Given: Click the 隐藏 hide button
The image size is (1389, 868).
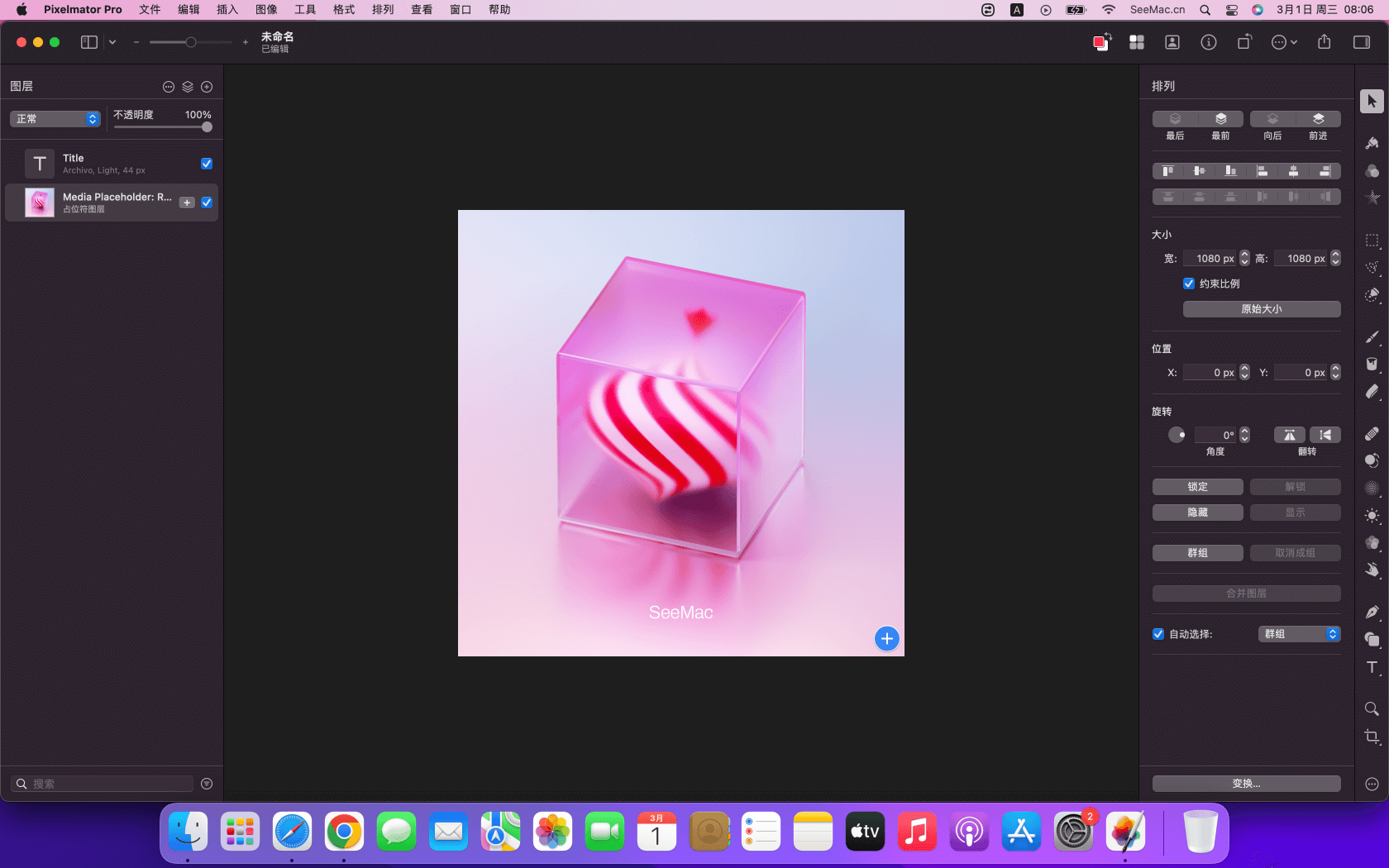Looking at the screenshot, I should 1198,513.
